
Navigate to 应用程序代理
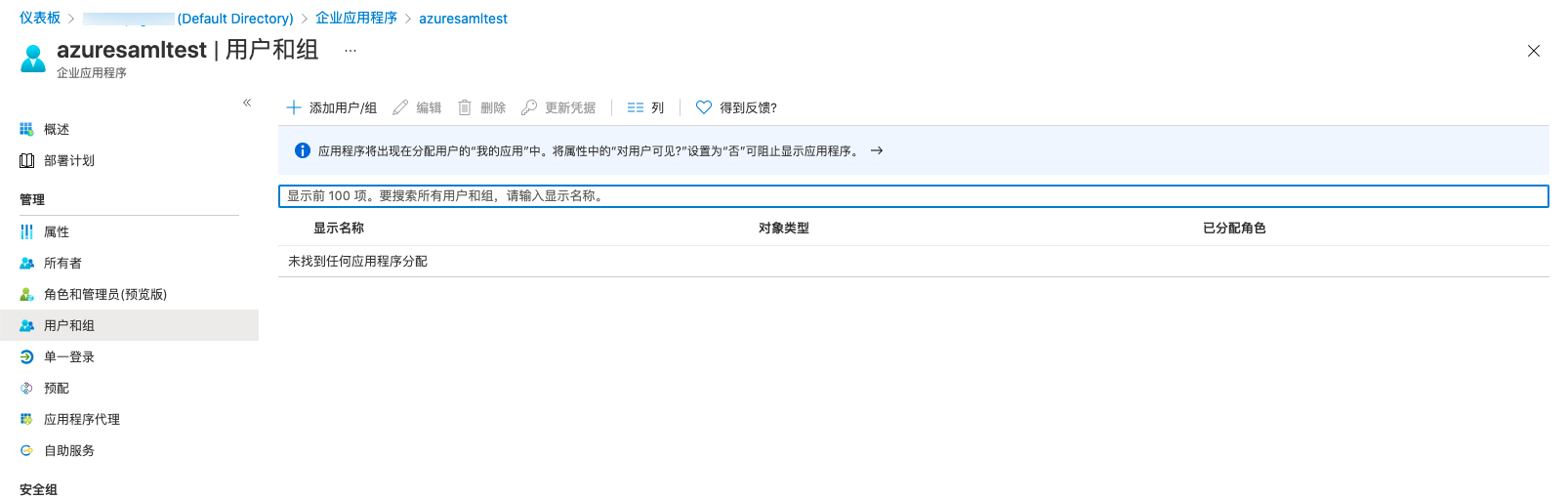coord(81,420)
